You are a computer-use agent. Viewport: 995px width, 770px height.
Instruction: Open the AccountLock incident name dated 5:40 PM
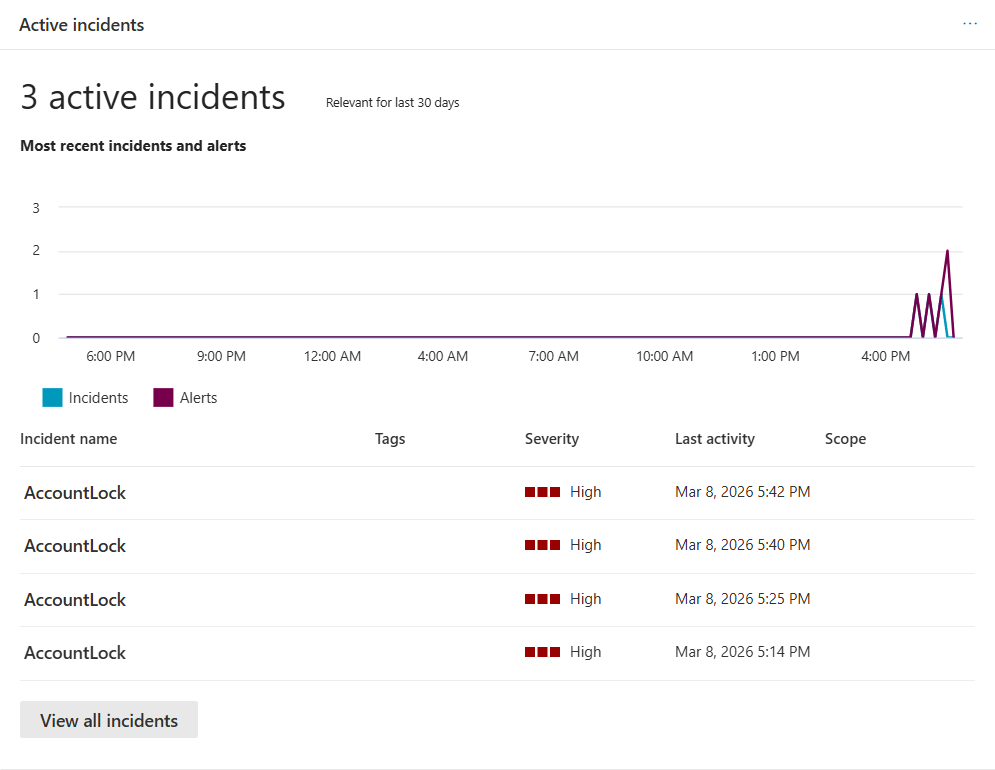point(75,546)
